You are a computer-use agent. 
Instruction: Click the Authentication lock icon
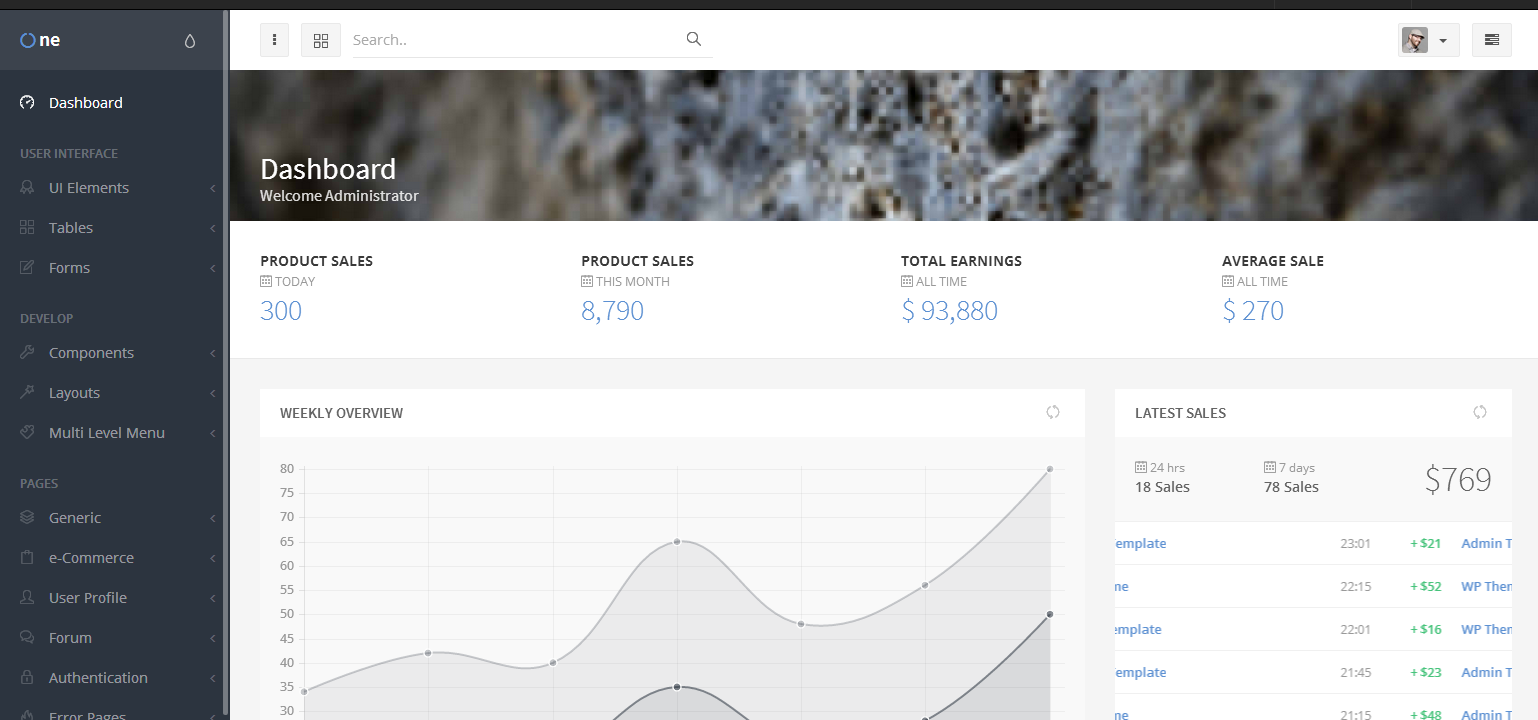tap(27, 678)
